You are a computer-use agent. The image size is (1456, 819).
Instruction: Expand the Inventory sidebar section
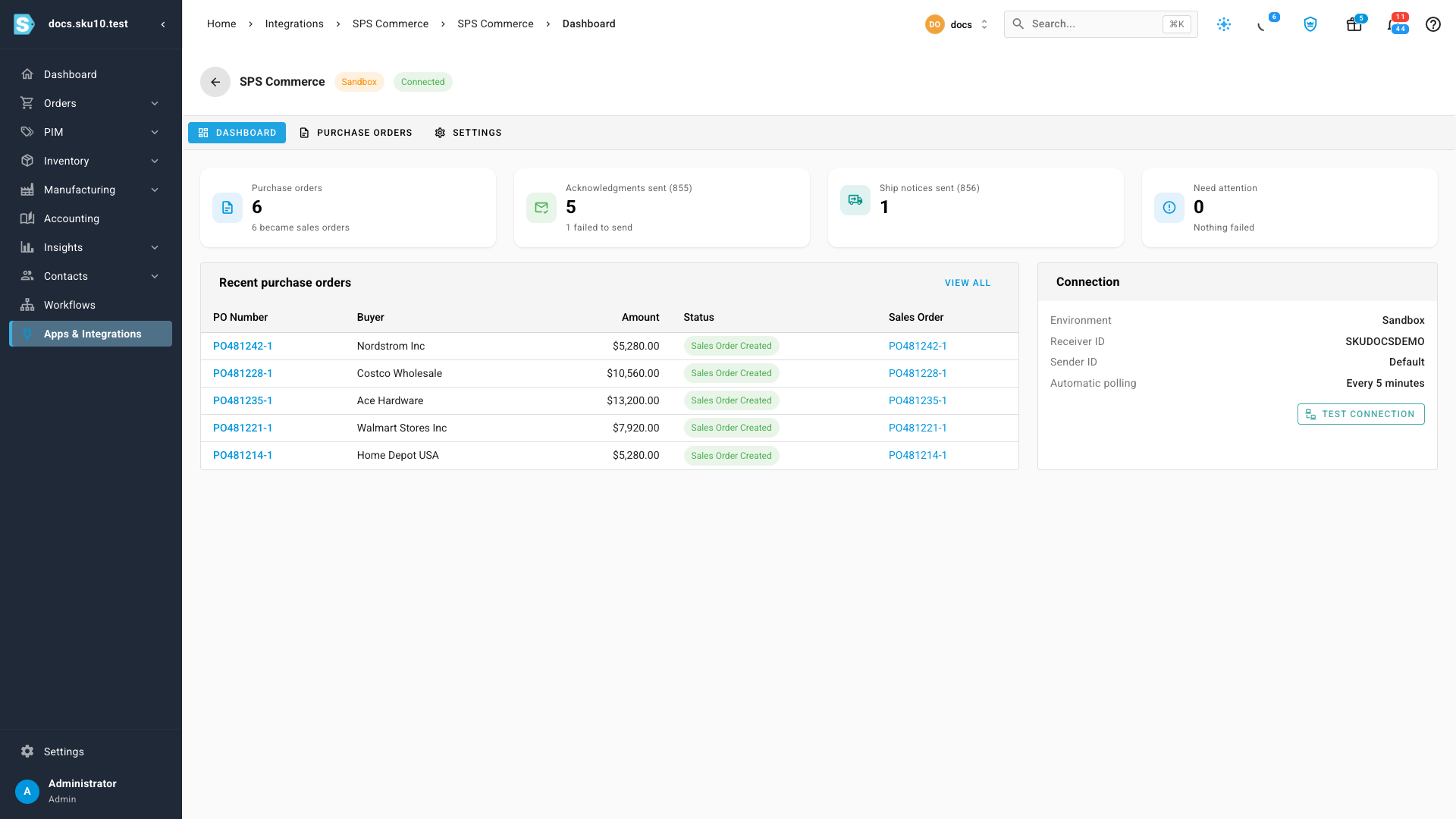click(x=90, y=161)
